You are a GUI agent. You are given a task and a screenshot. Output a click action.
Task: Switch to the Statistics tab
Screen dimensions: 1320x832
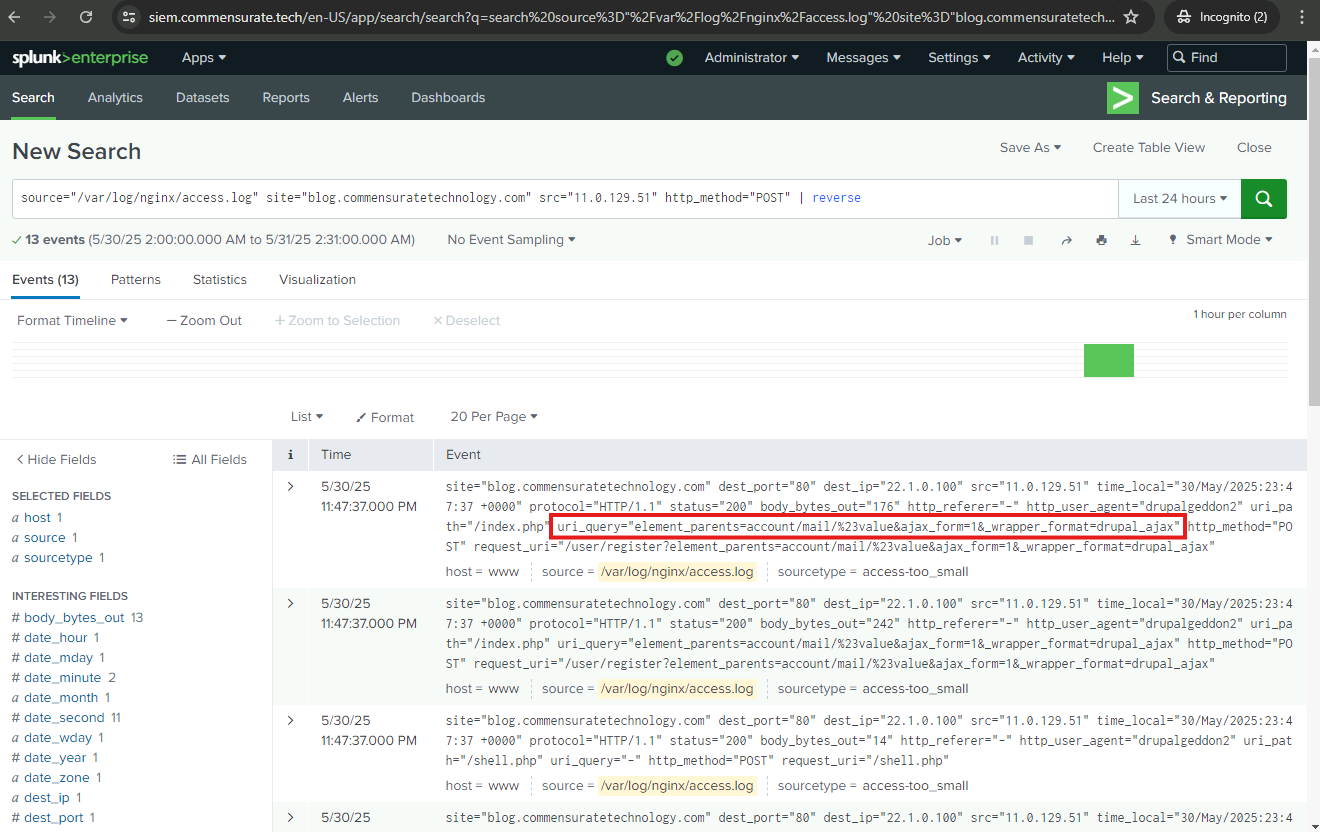coord(220,280)
